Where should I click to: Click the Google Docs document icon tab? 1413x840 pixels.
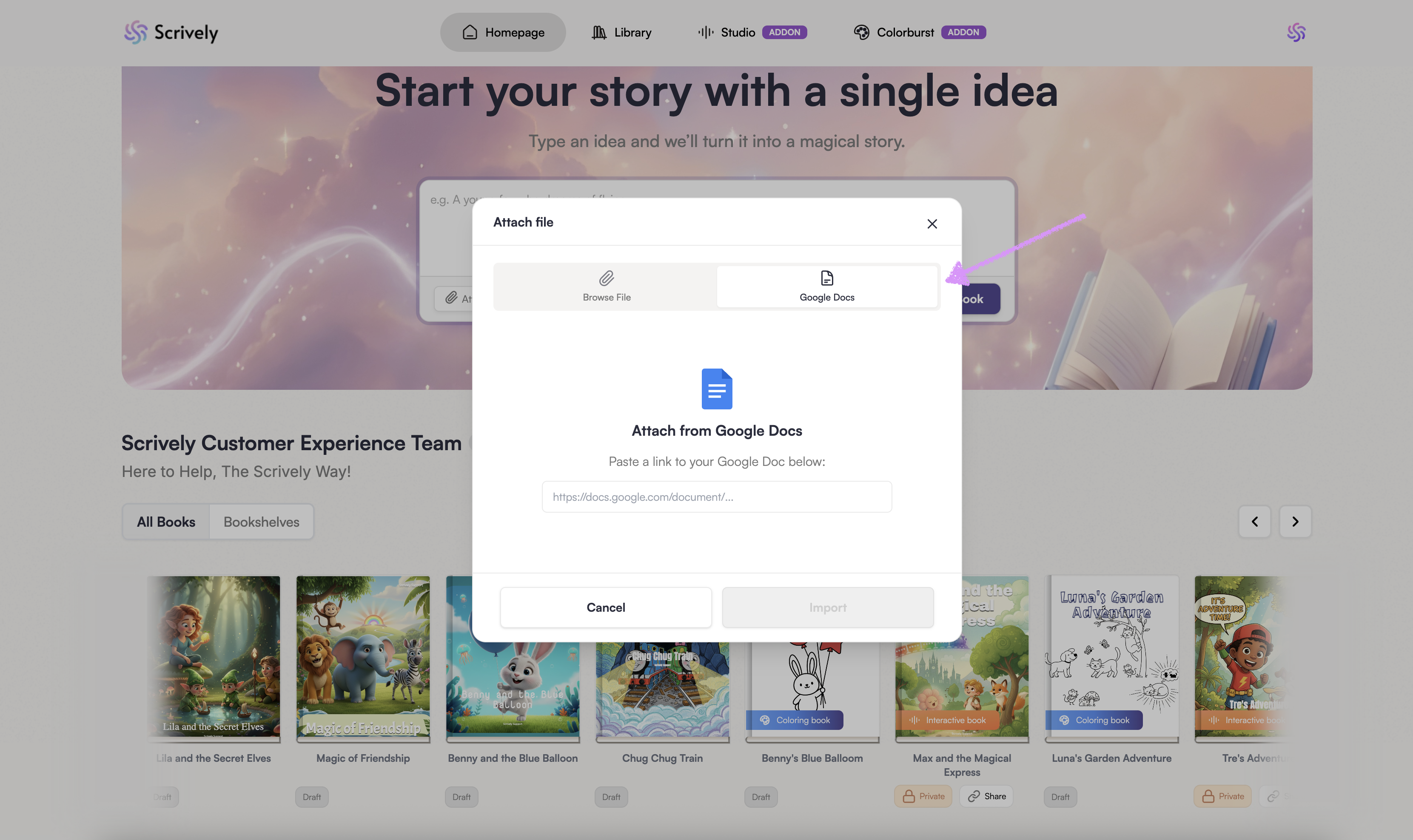point(826,278)
